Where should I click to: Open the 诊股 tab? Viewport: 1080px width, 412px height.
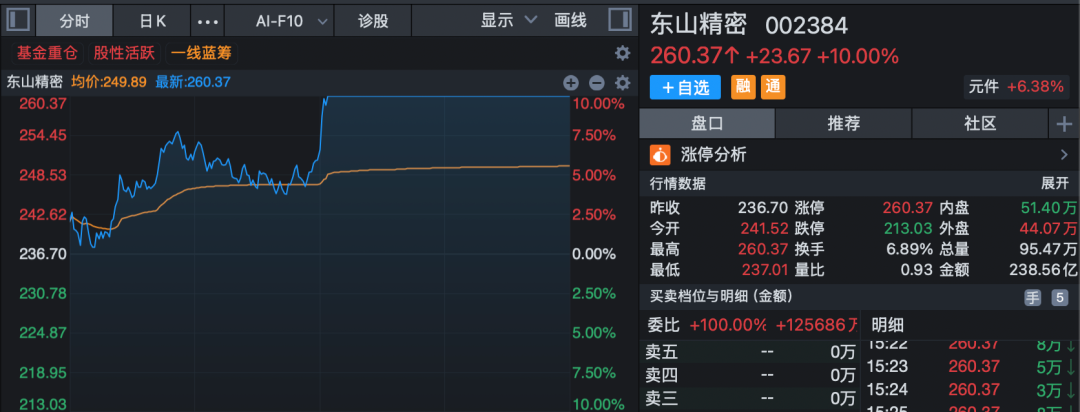tap(373, 21)
